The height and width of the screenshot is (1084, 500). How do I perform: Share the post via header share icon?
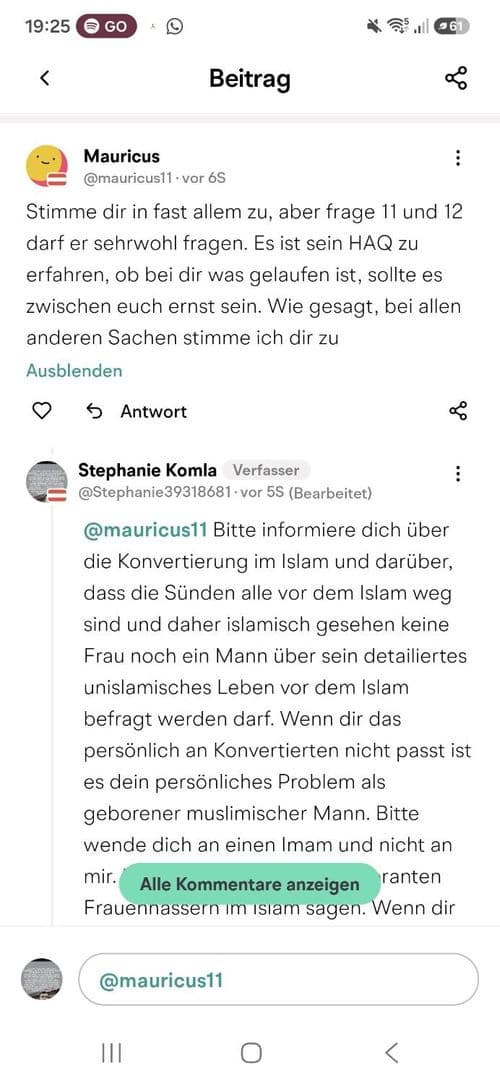point(456,78)
